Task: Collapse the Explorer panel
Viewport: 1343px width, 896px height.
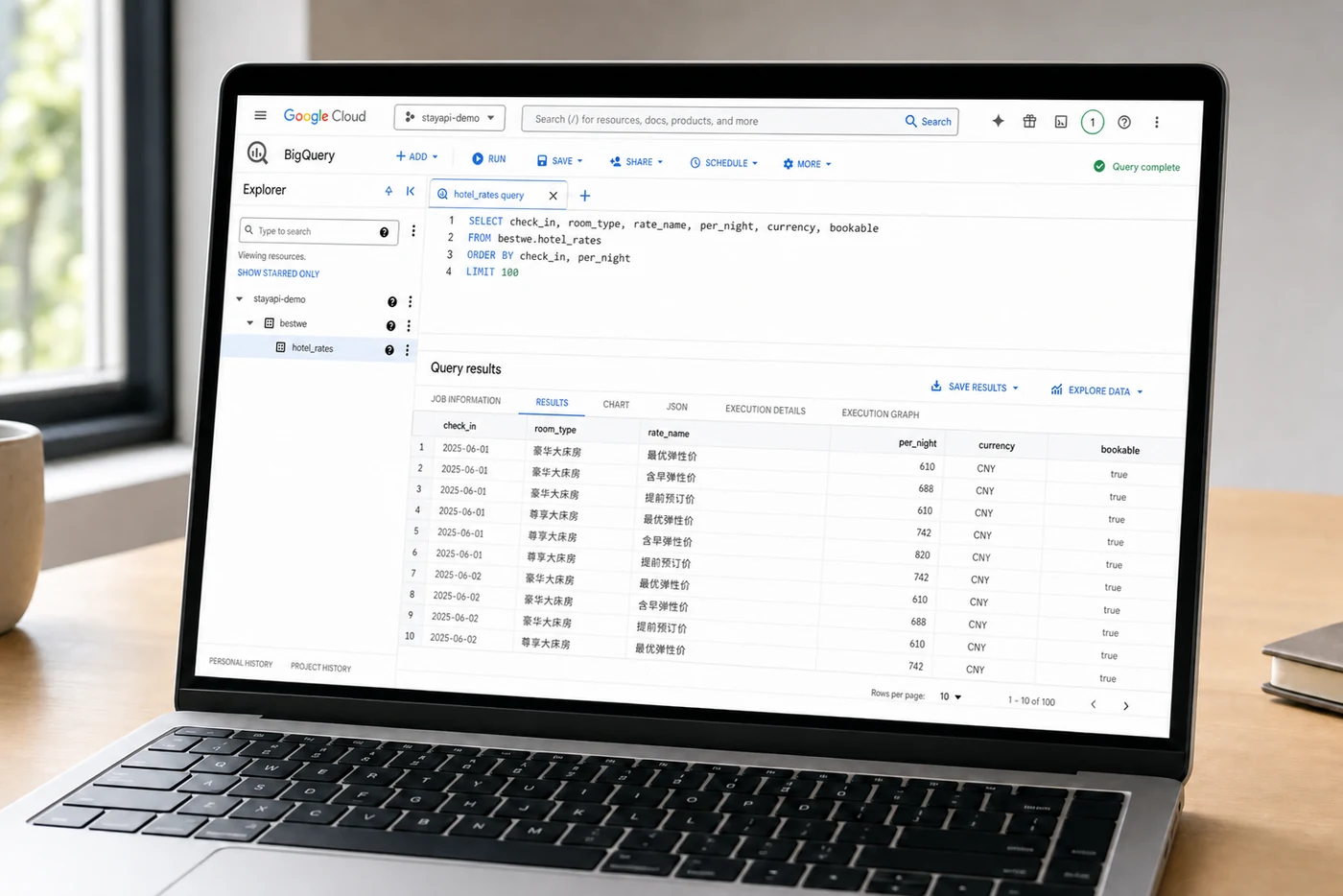Action: pos(411,191)
